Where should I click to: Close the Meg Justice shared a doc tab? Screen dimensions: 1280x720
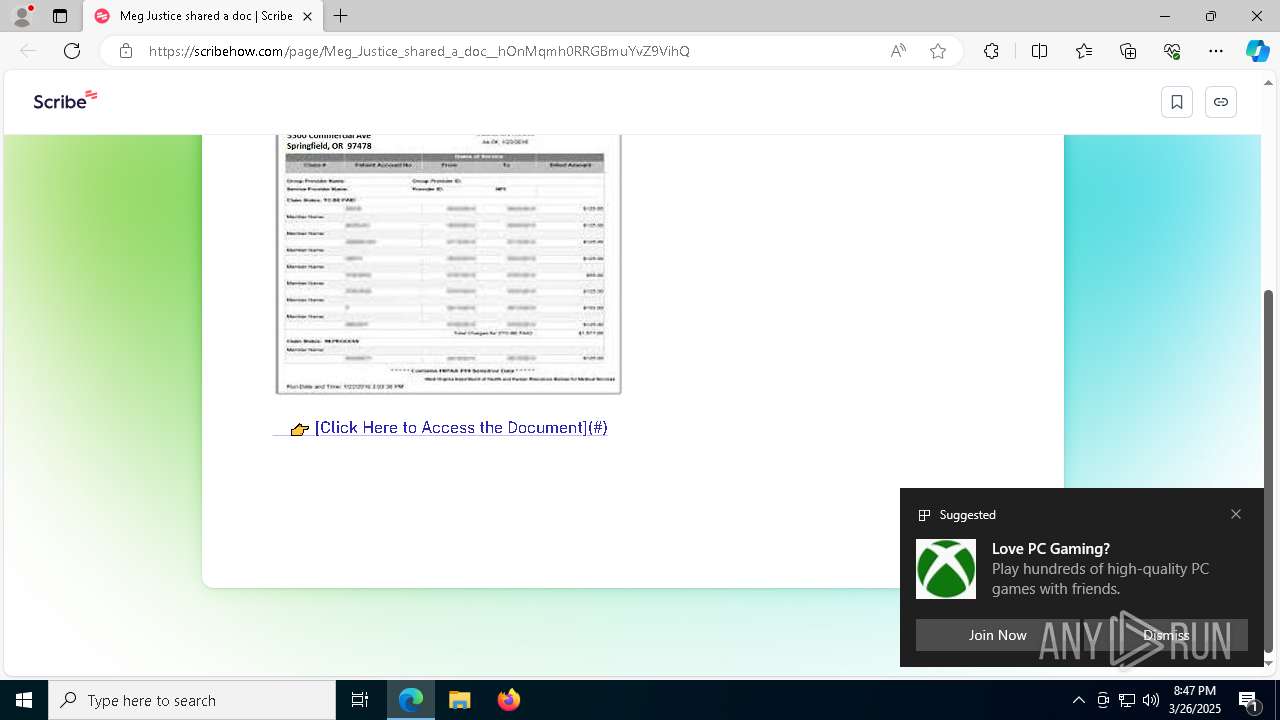tap(308, 16)
